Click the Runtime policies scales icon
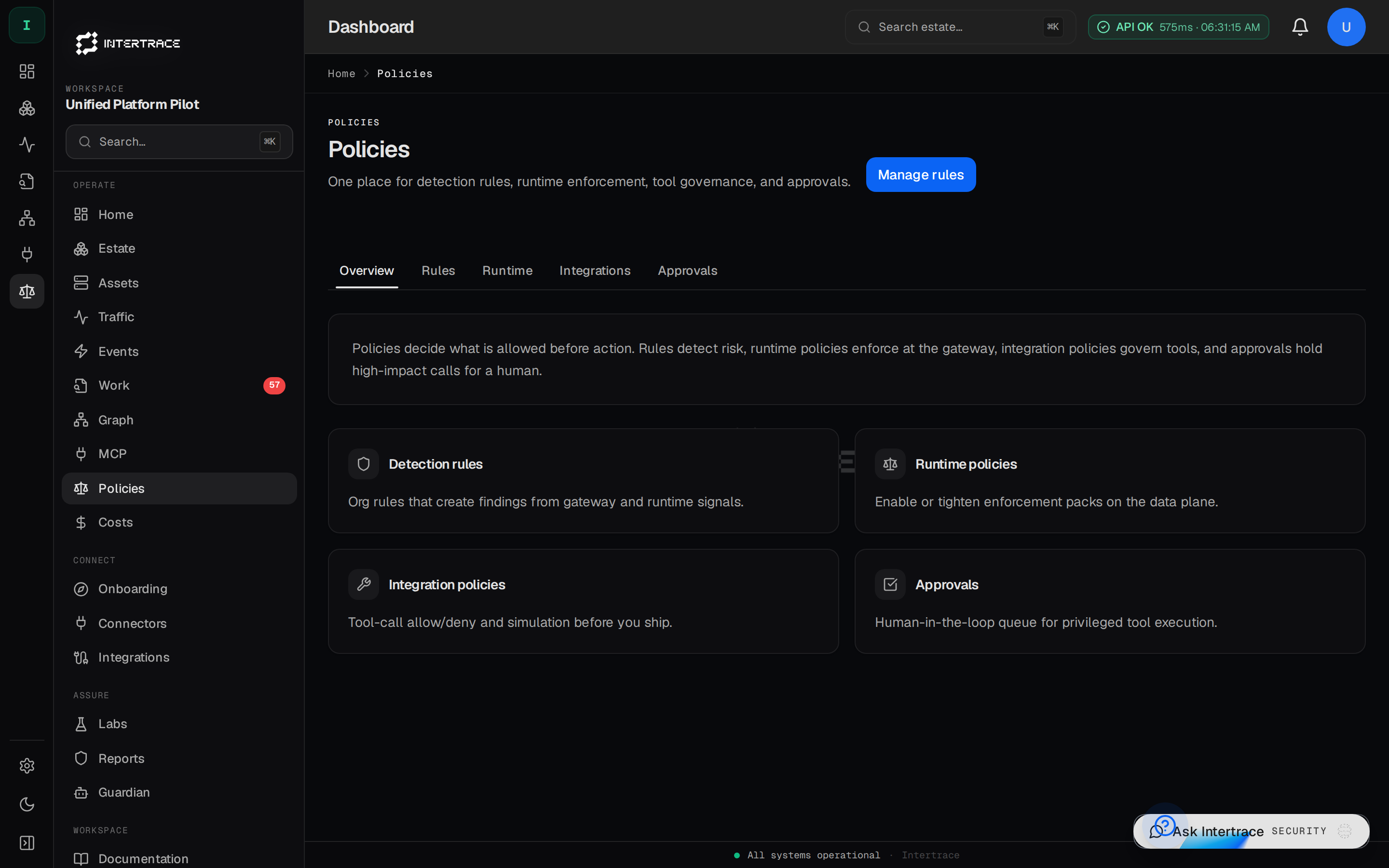 click(890, 464)
